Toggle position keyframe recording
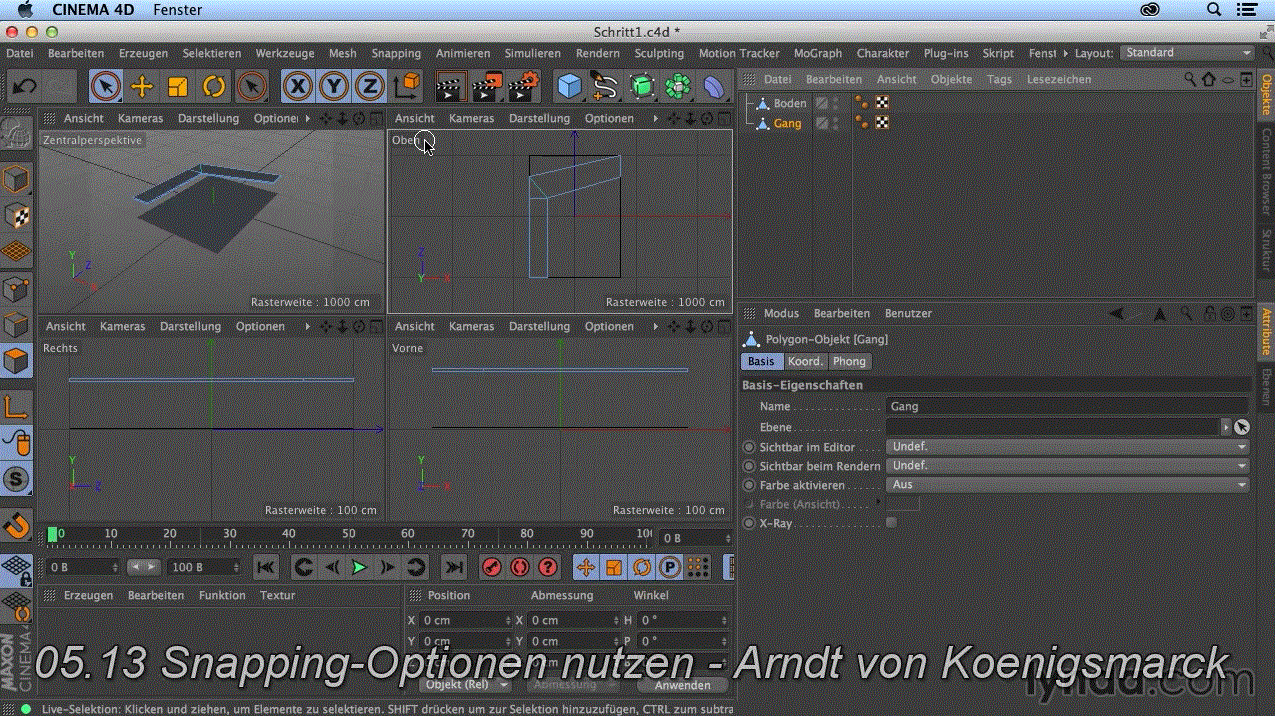This screenshot has width=1275, height=716. pyautogui.click(x=586, y=567)
